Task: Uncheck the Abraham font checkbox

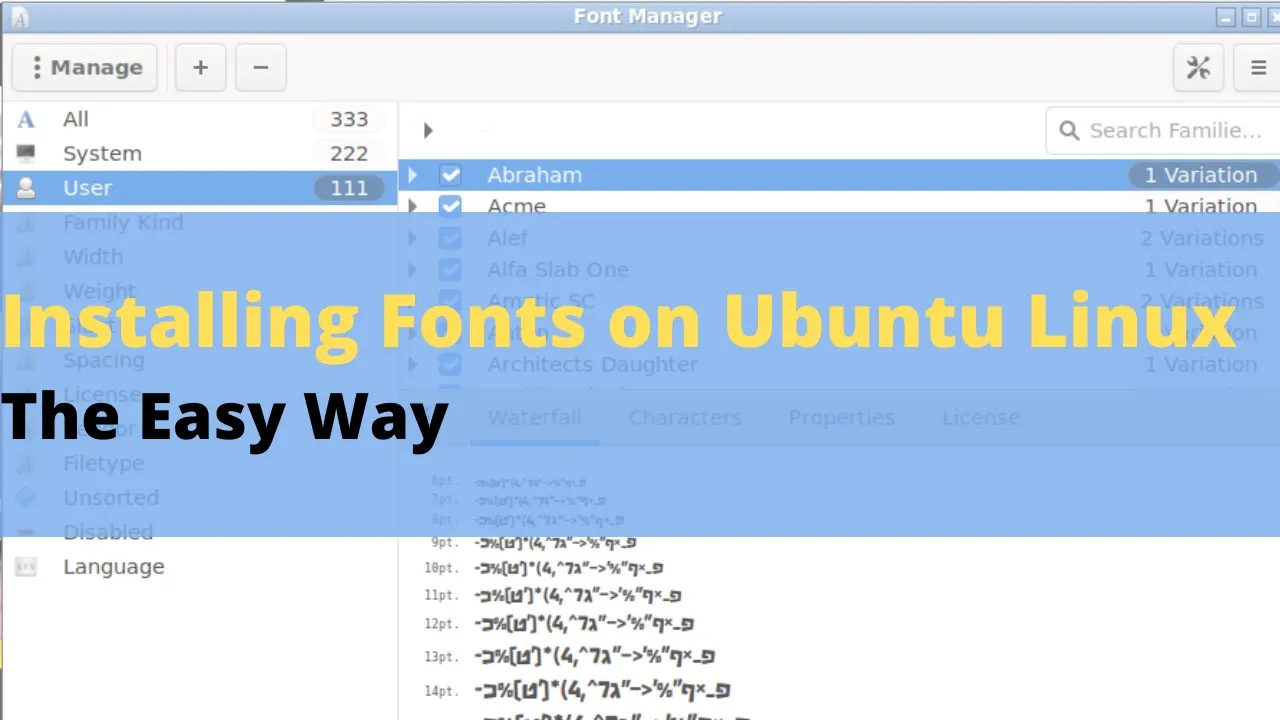Action: click(x=450, y=175)
